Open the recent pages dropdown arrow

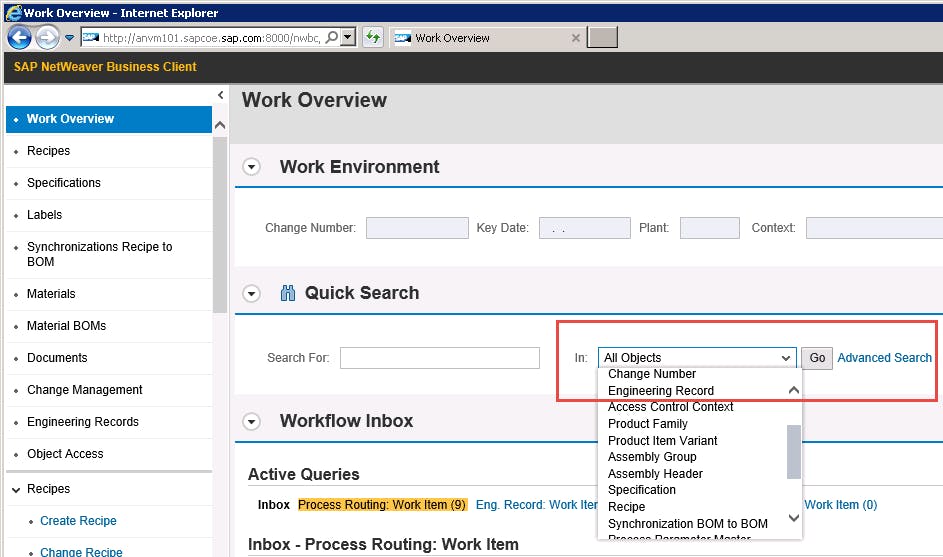click(70, 38)
